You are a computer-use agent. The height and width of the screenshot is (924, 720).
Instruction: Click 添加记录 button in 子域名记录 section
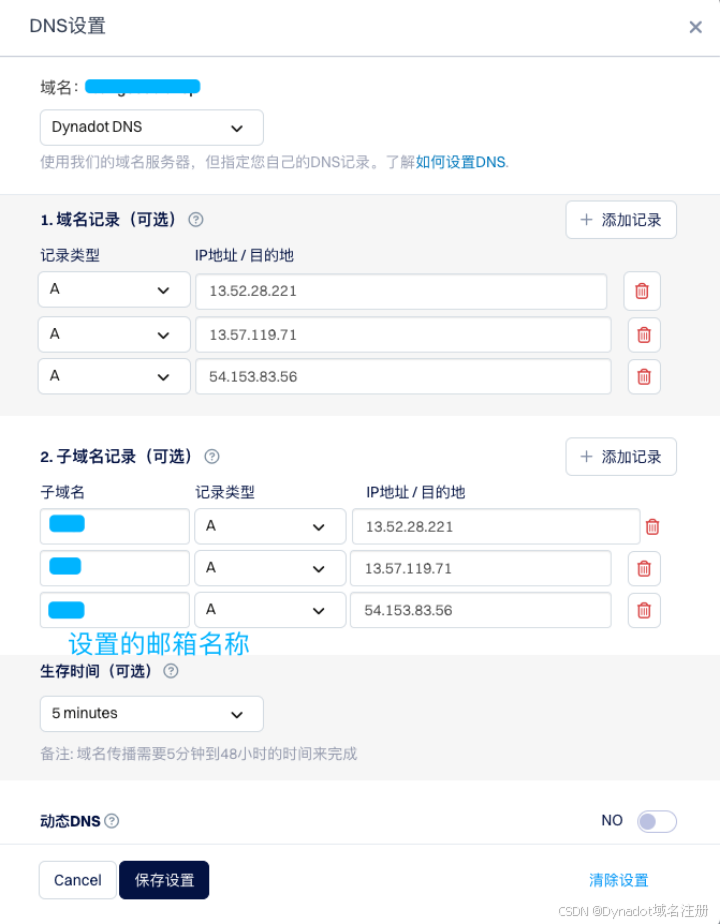click(621, 457)
